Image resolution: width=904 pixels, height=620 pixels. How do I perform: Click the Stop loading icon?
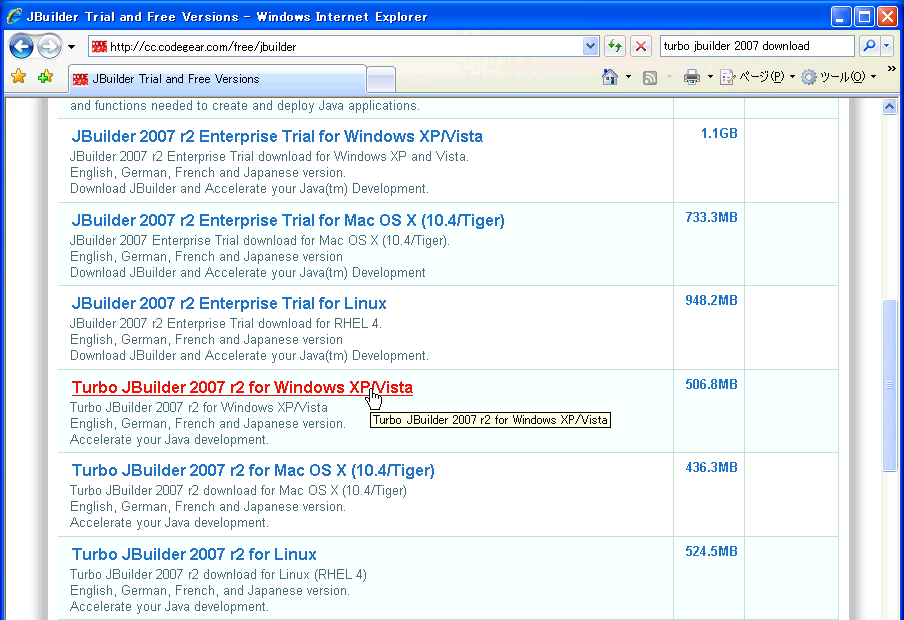tap(641, 47)
